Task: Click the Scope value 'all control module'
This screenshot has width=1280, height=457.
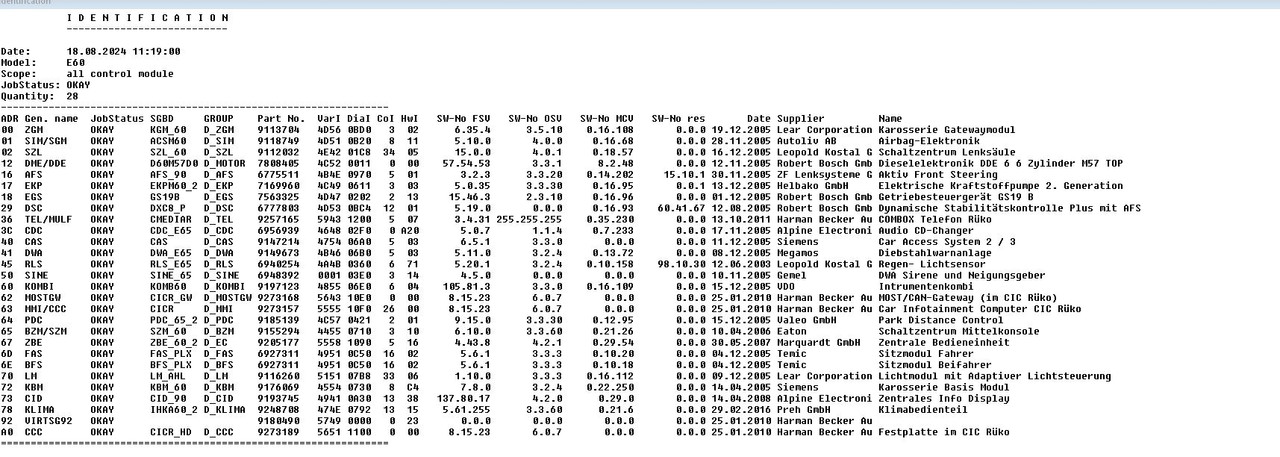Action: tap(120, 73)
